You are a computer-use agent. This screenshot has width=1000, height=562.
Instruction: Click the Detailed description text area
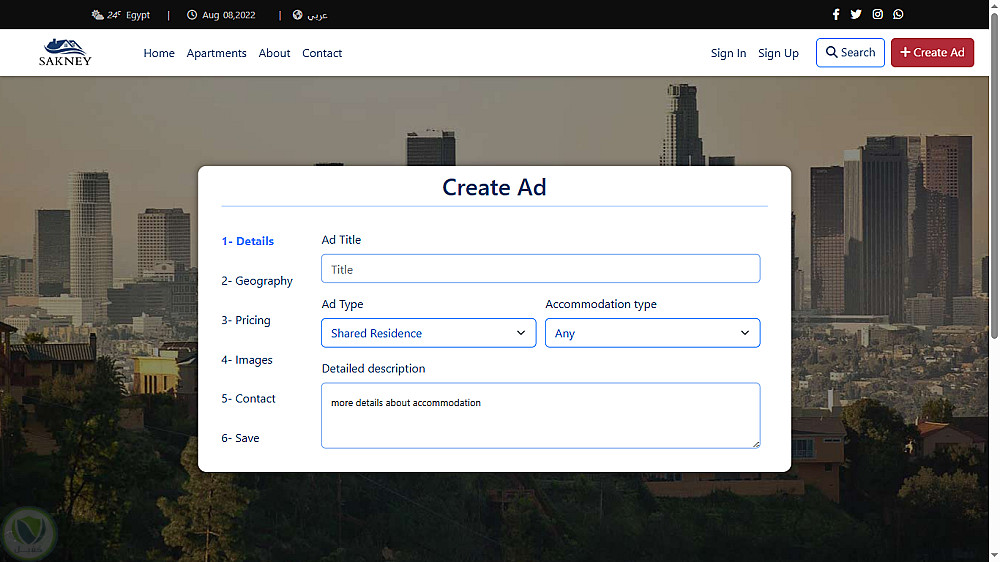click(540, 415)
